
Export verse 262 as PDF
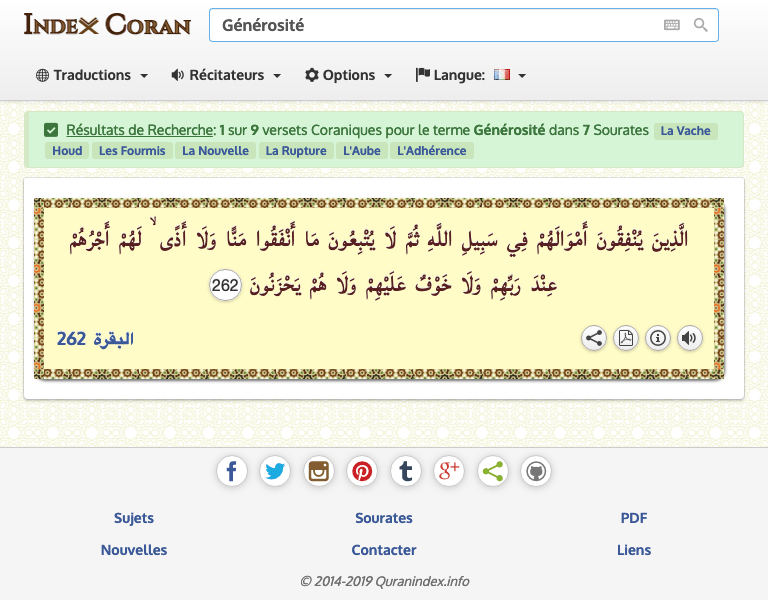click(626, 338)
